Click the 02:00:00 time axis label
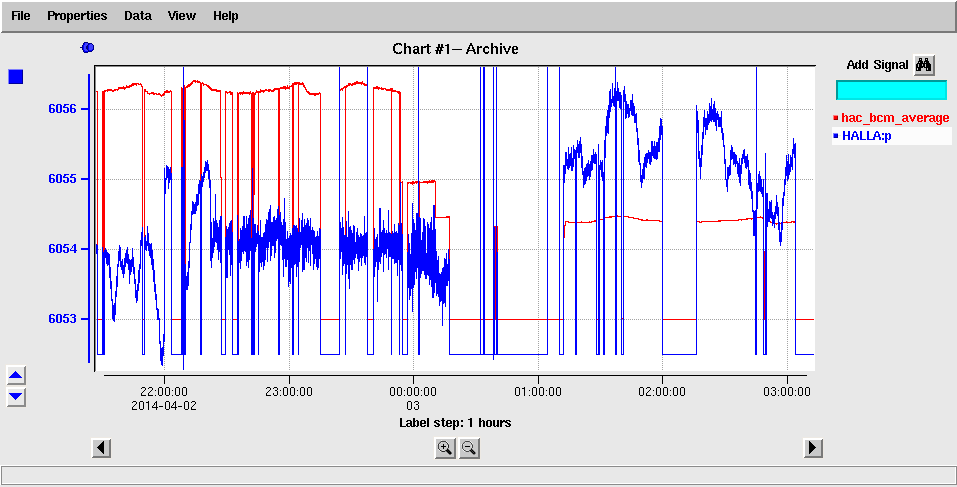 tap(663, 392)
